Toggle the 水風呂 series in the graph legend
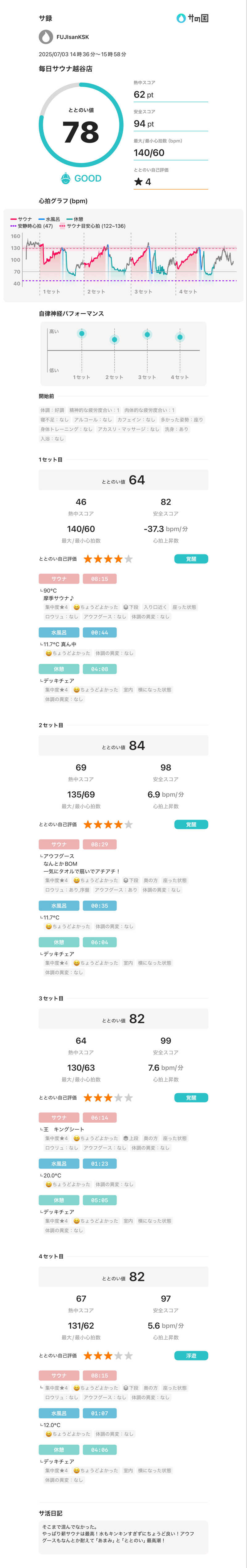 point(49,219)
